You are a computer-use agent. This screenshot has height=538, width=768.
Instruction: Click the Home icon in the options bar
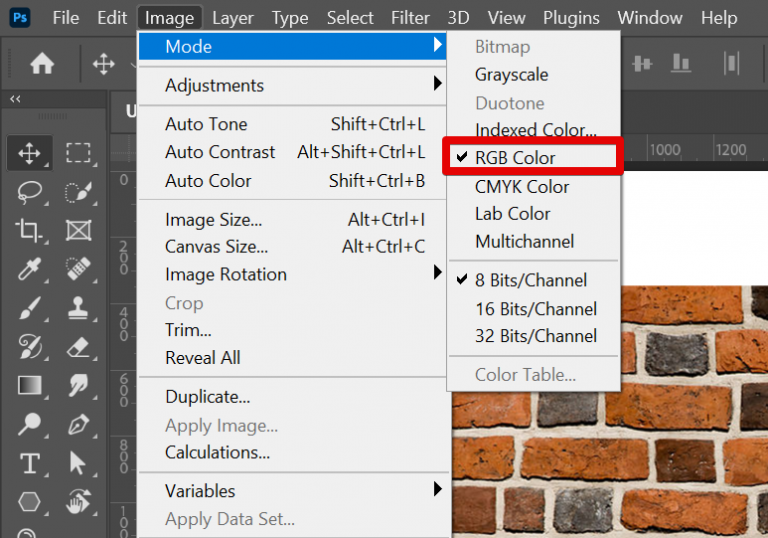42,64
